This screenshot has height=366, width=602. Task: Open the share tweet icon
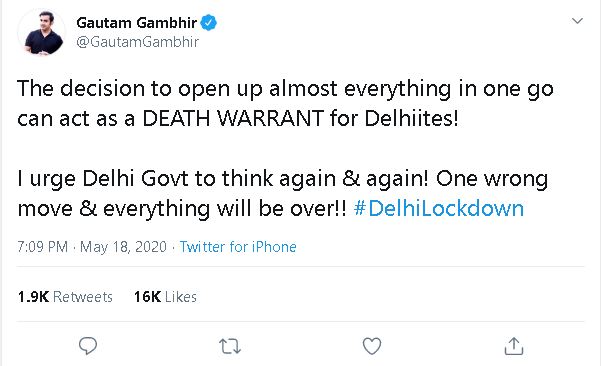[514, 346]
